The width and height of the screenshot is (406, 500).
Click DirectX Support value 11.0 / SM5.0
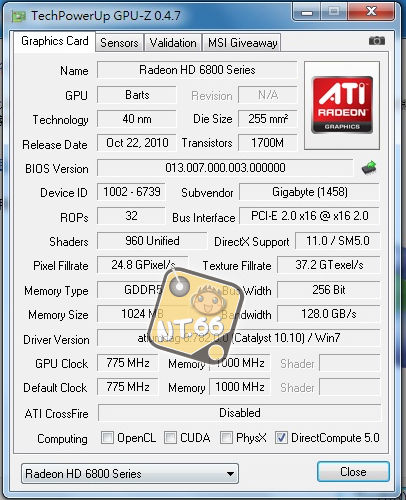[x=338, y=241]
